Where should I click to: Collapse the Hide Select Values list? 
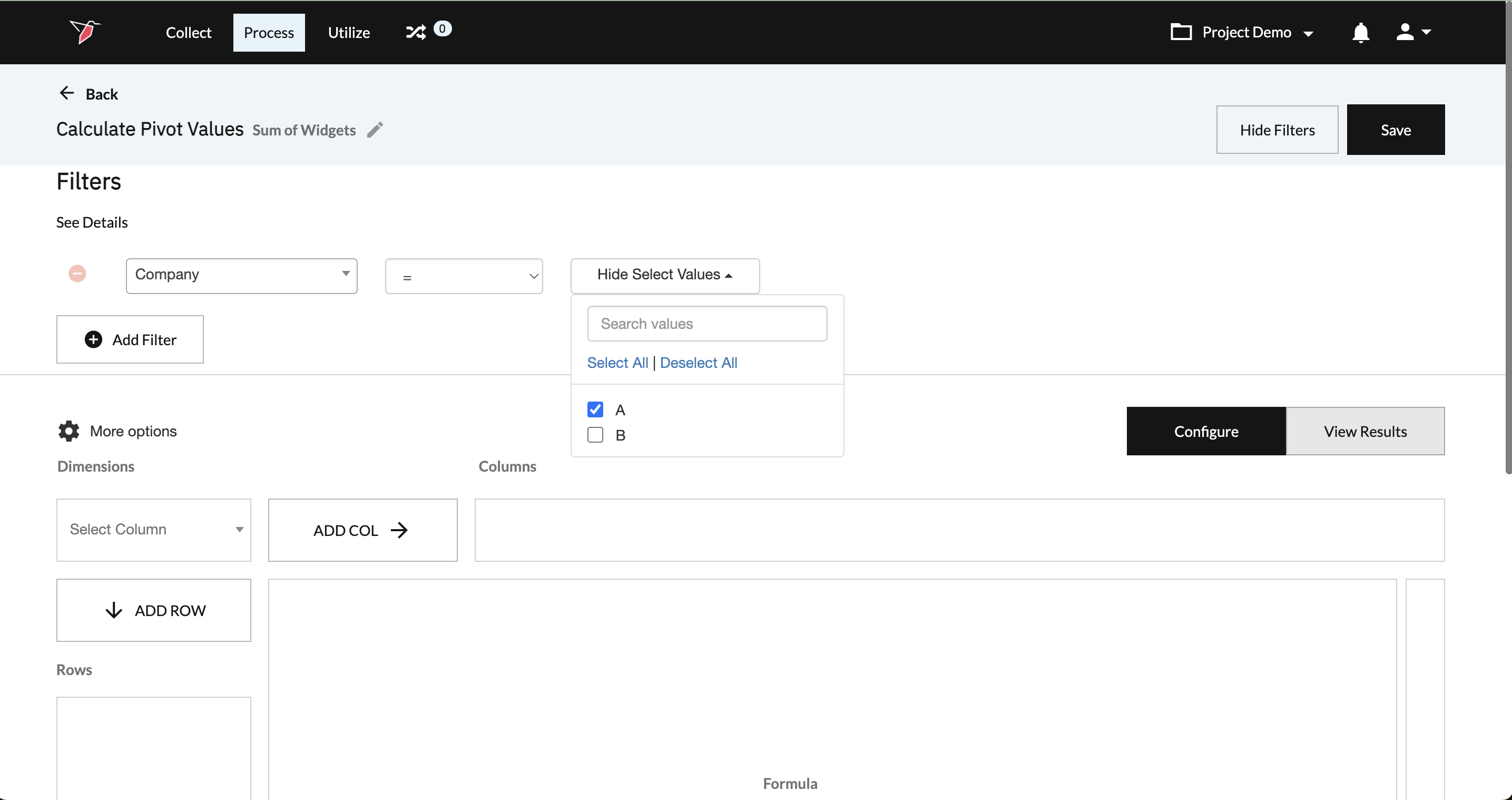pos(664,275)
